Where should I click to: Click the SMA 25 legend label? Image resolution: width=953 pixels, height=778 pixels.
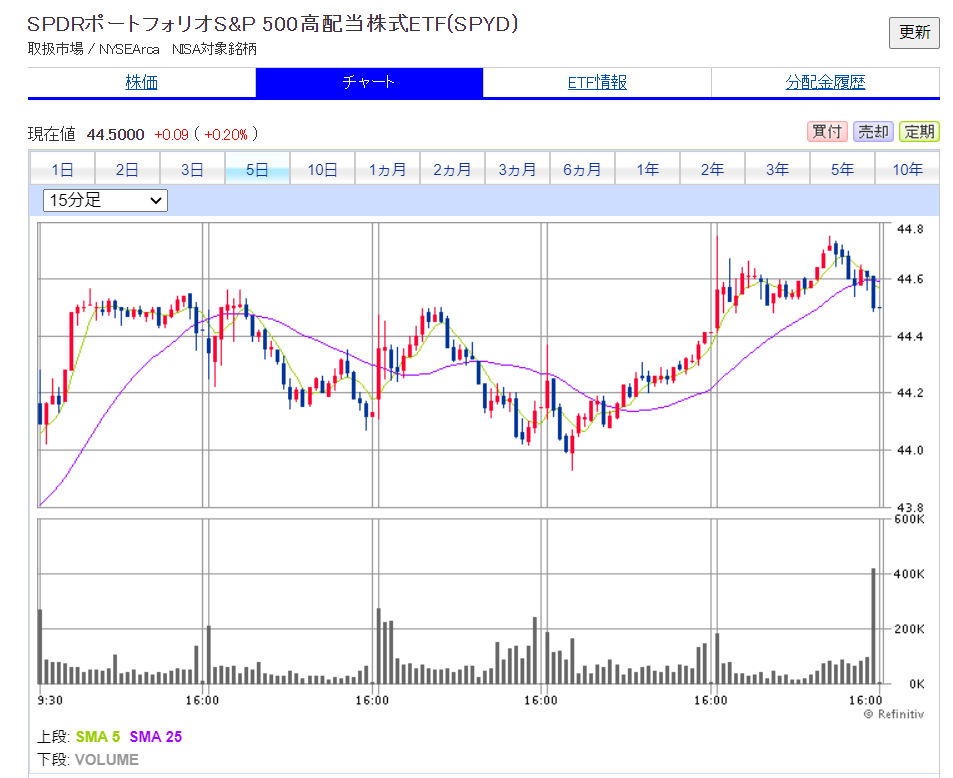coord(156,737)
